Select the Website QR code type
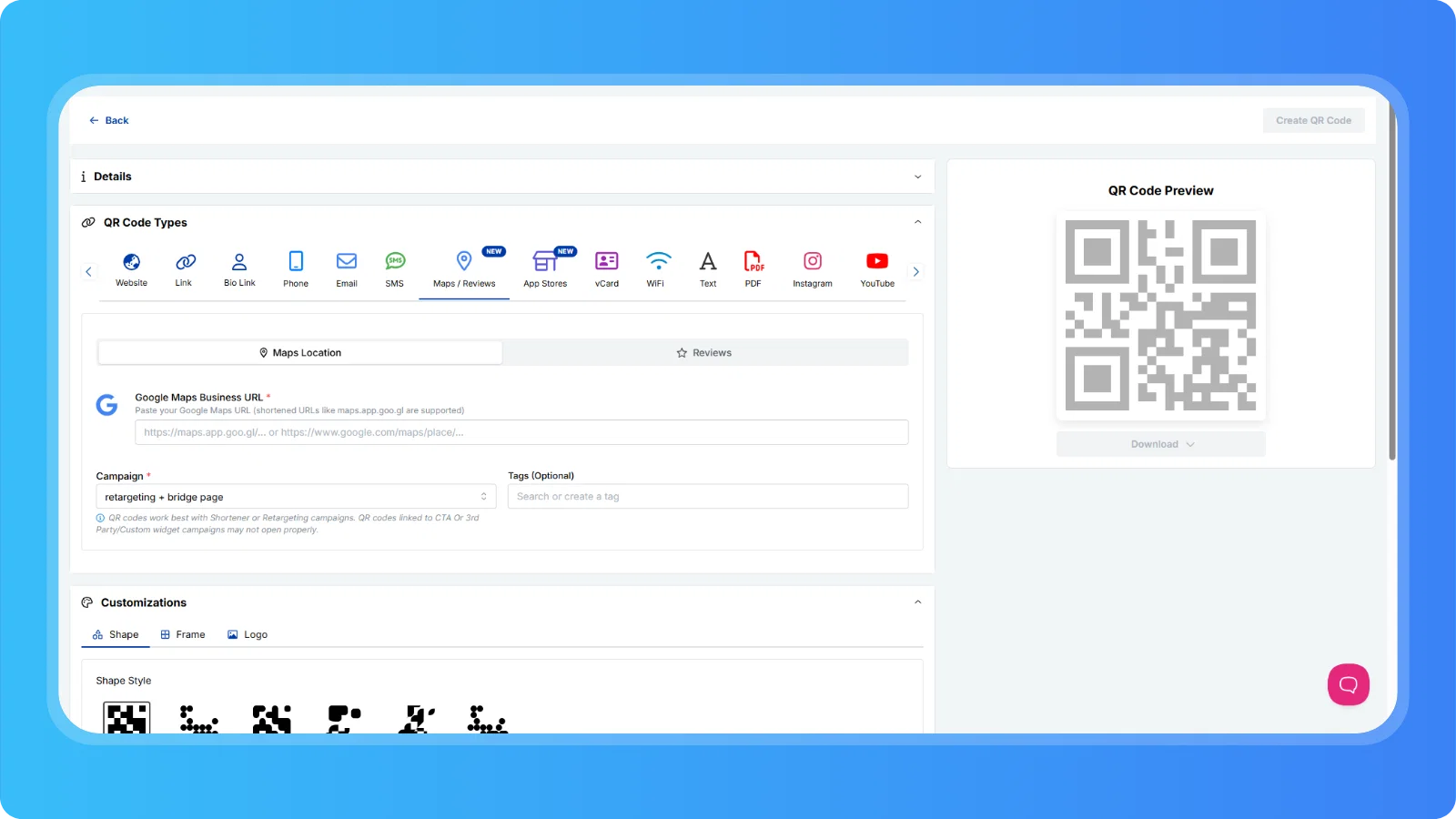The height and width of the screenshot is (819, 1456). pyautogui.click(x=131, y=269)
